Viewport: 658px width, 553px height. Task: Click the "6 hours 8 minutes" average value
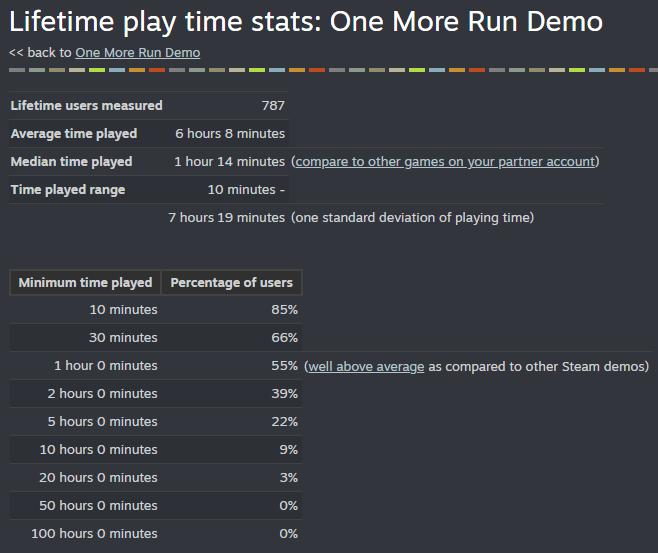pos(229,133)
